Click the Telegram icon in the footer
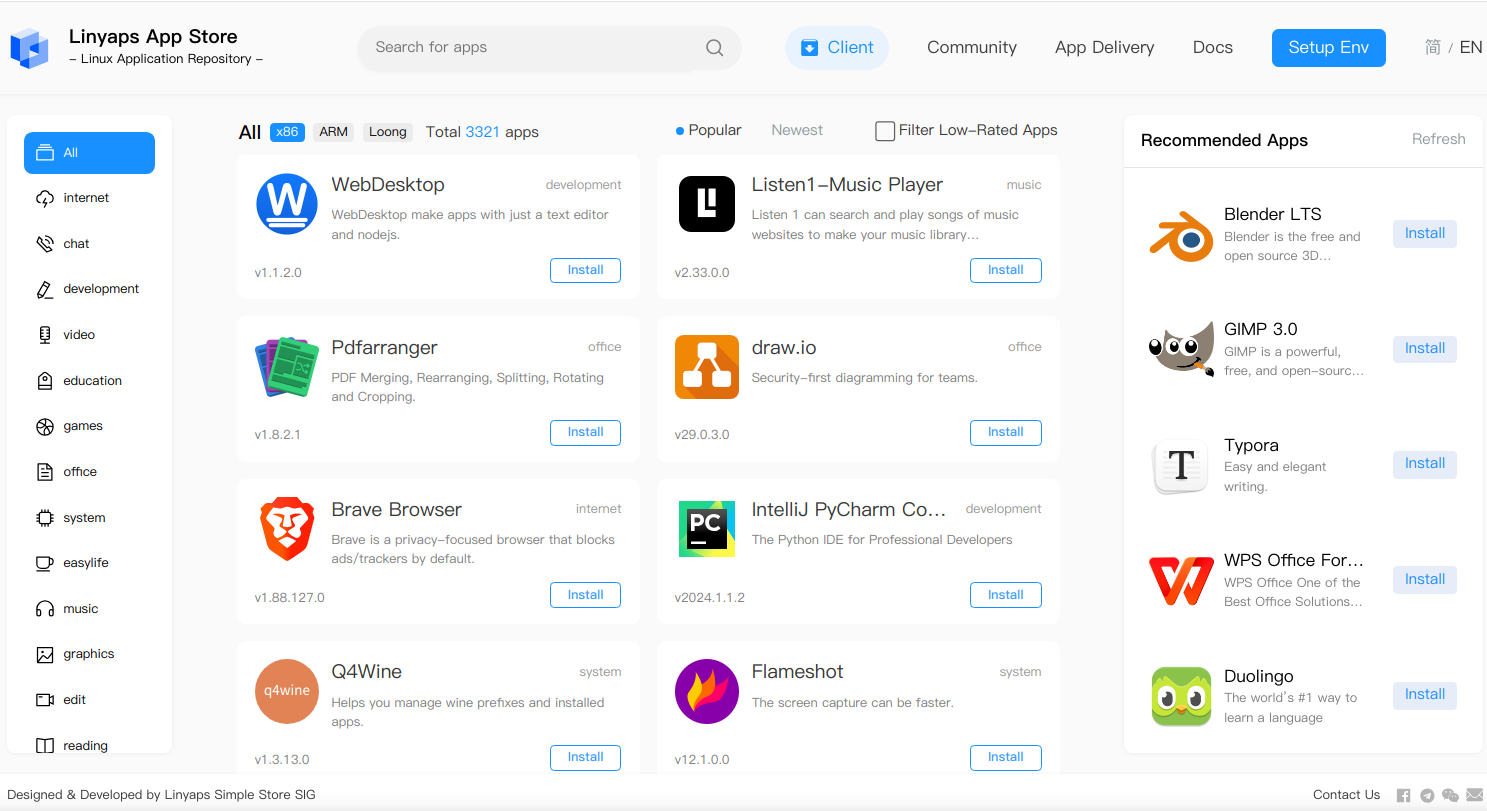The width and height of the screenshot is (1487, 811). pyautogui.click(x=1427, y=795)
